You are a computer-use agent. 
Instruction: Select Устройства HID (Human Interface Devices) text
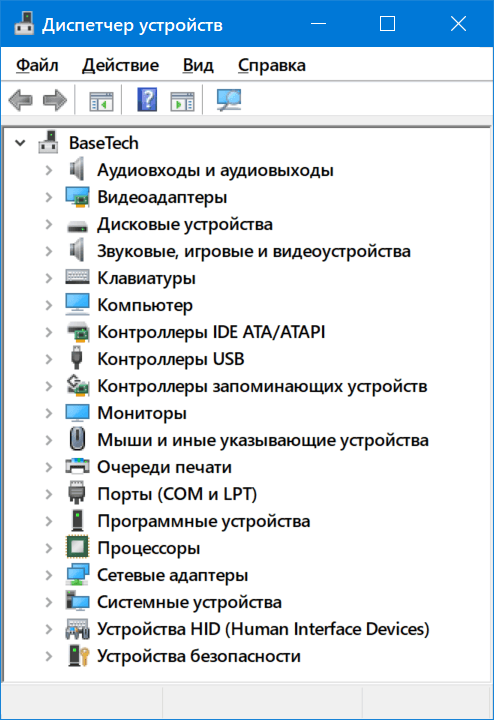tap(263, 629)
